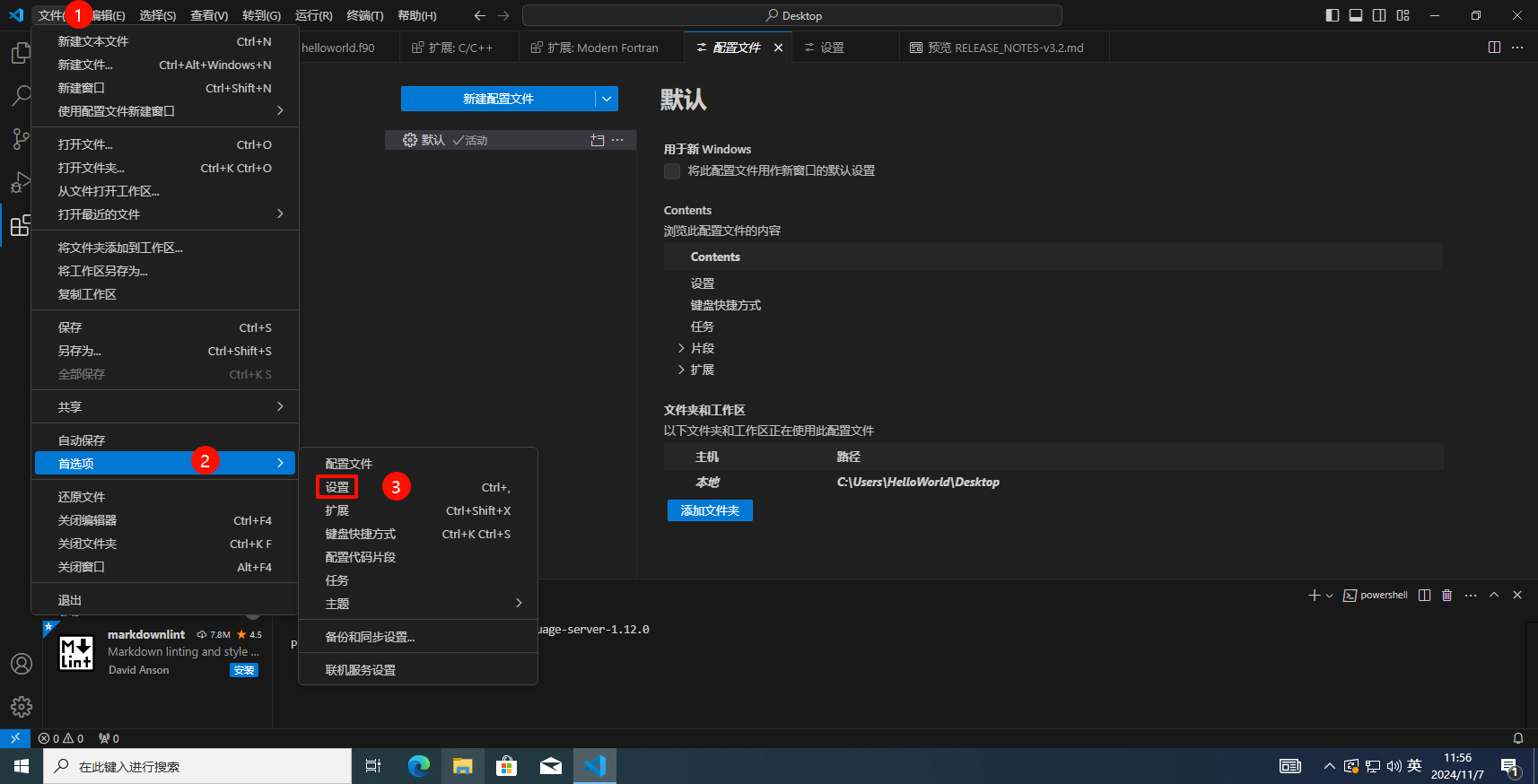Open the Source Control view icon
1538x784 pixels.
21,138
